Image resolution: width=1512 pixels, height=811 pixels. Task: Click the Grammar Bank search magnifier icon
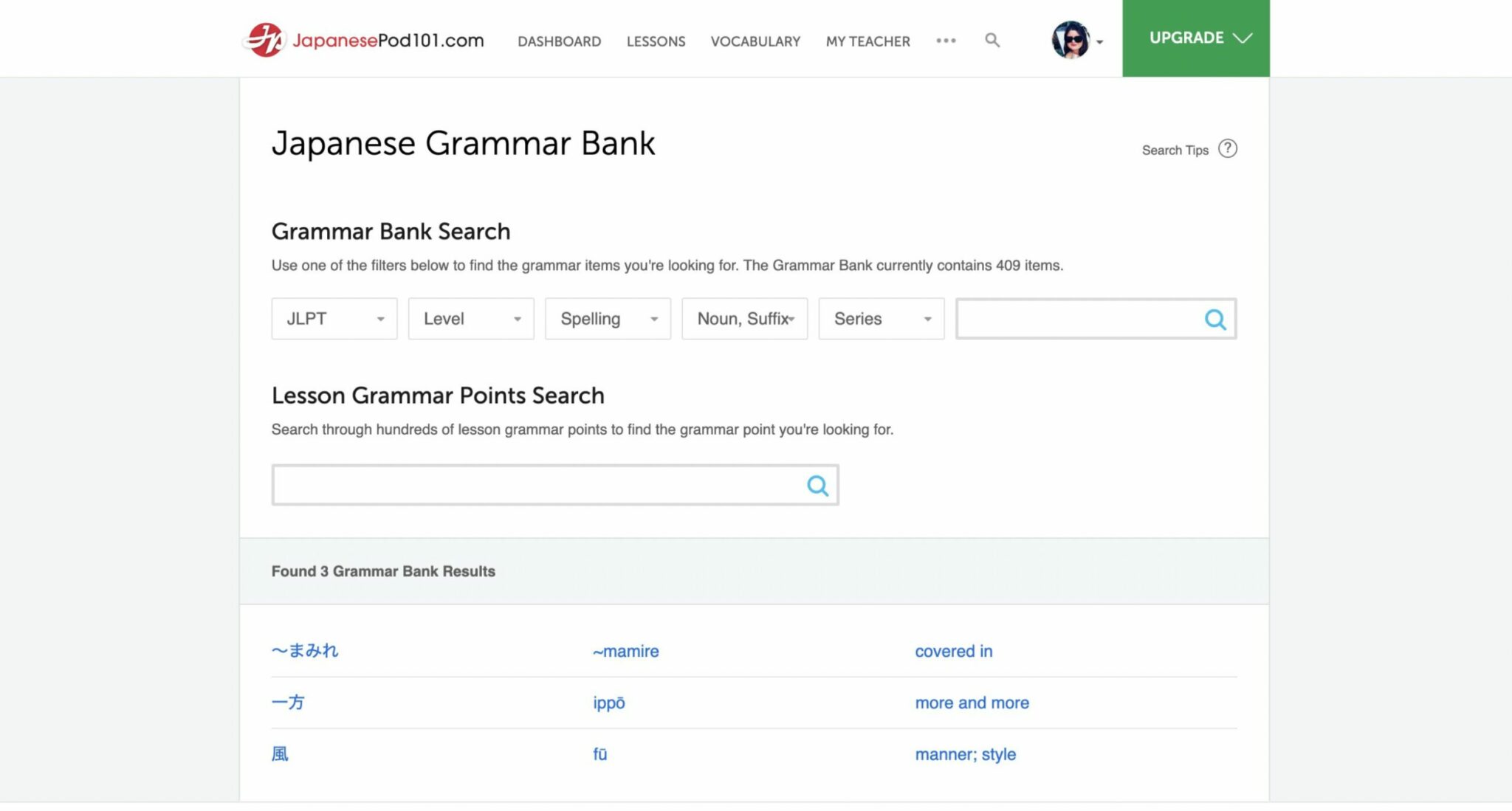click(1214, 319)
